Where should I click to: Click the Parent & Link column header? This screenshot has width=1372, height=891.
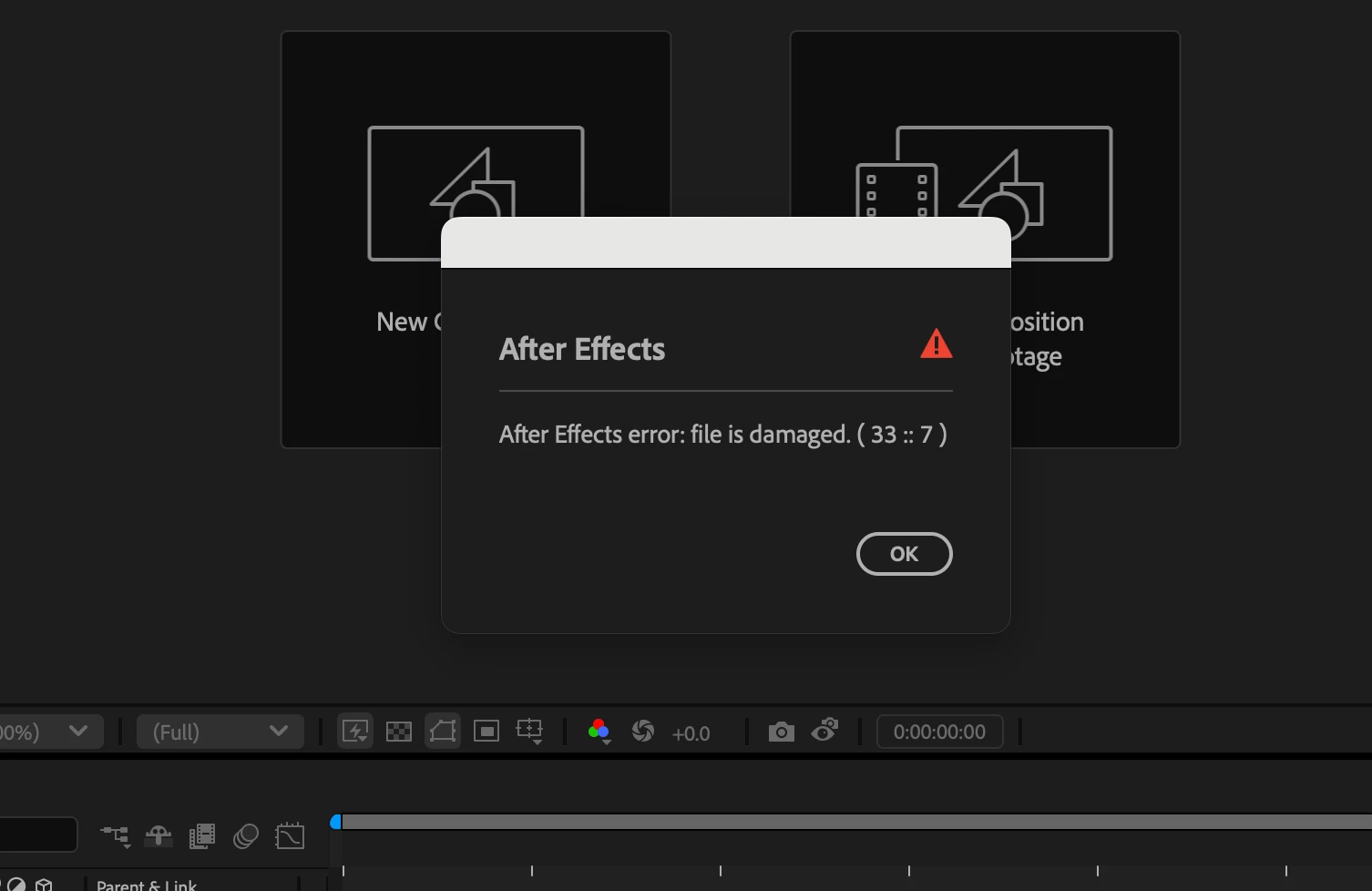[x=147, y=885]
